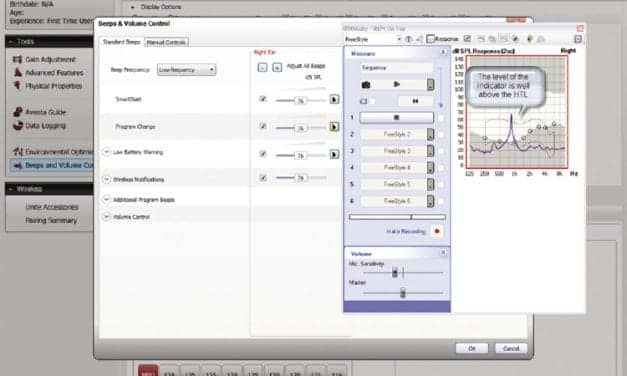Stop measurement curve 1
The height and width of the screenshot is (376, 627).
point(396,118)
